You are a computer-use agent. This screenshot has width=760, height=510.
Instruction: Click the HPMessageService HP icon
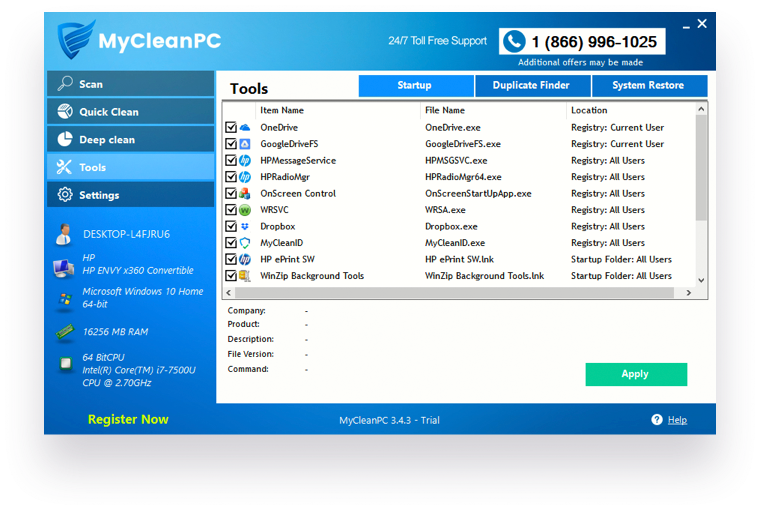click(x=245, y=160)
